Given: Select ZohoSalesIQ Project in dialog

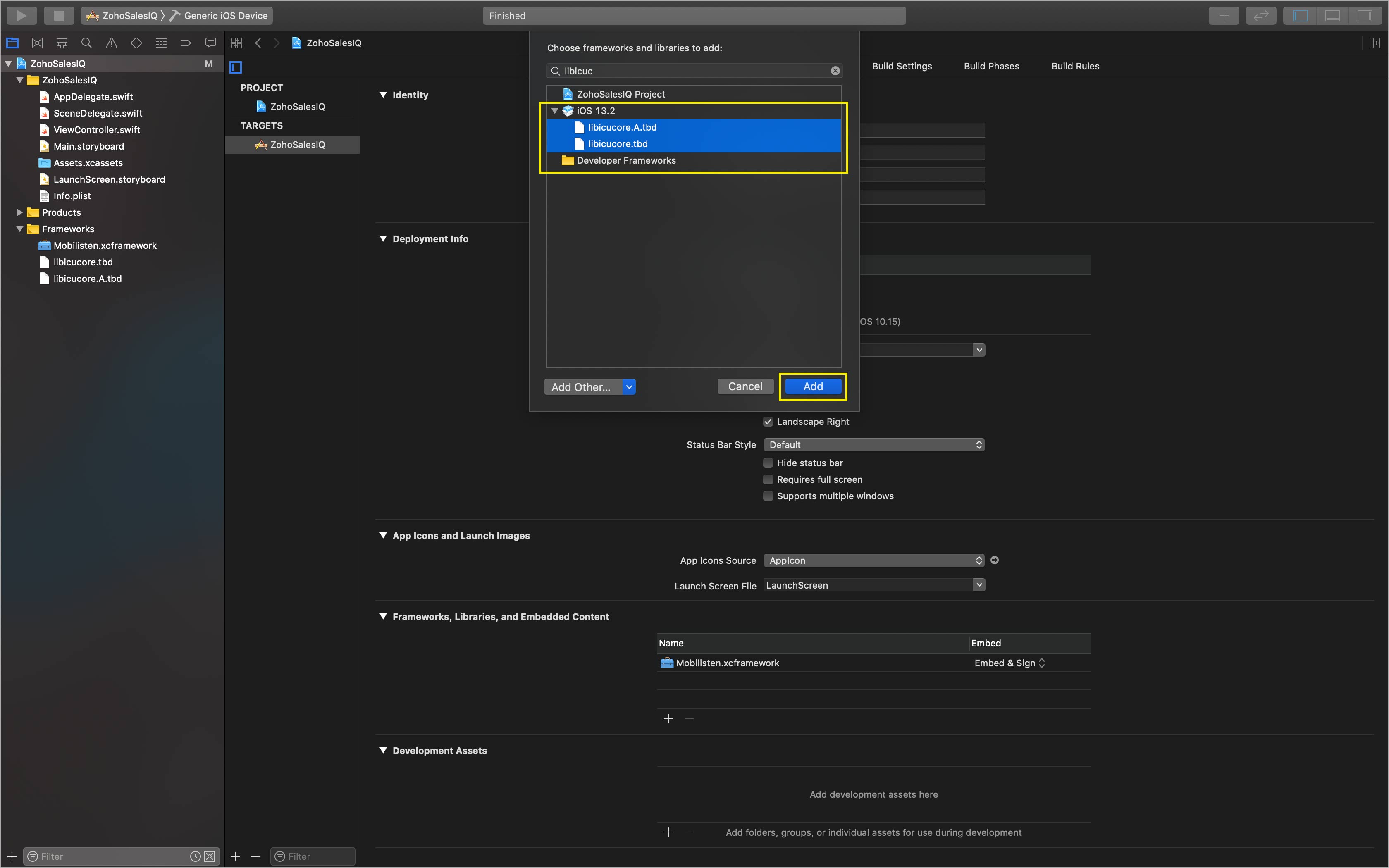Looking at the screenshot, I should [693, 94].
